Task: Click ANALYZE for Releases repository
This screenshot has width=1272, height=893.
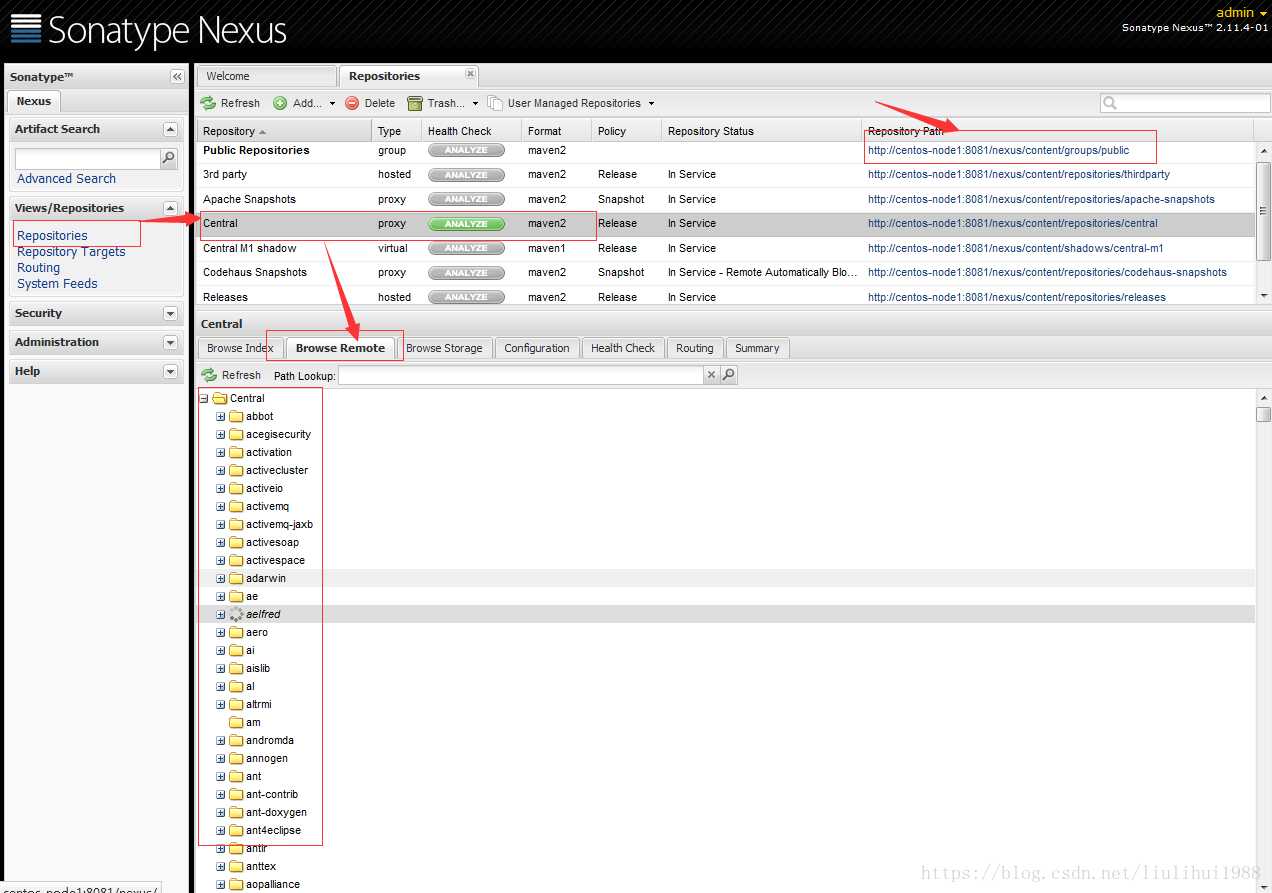Action: [x=466, y=297]
